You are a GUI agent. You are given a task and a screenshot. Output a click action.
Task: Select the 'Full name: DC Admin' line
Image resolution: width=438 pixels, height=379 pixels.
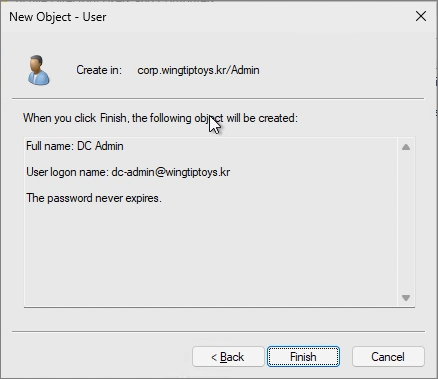(75, 146)
